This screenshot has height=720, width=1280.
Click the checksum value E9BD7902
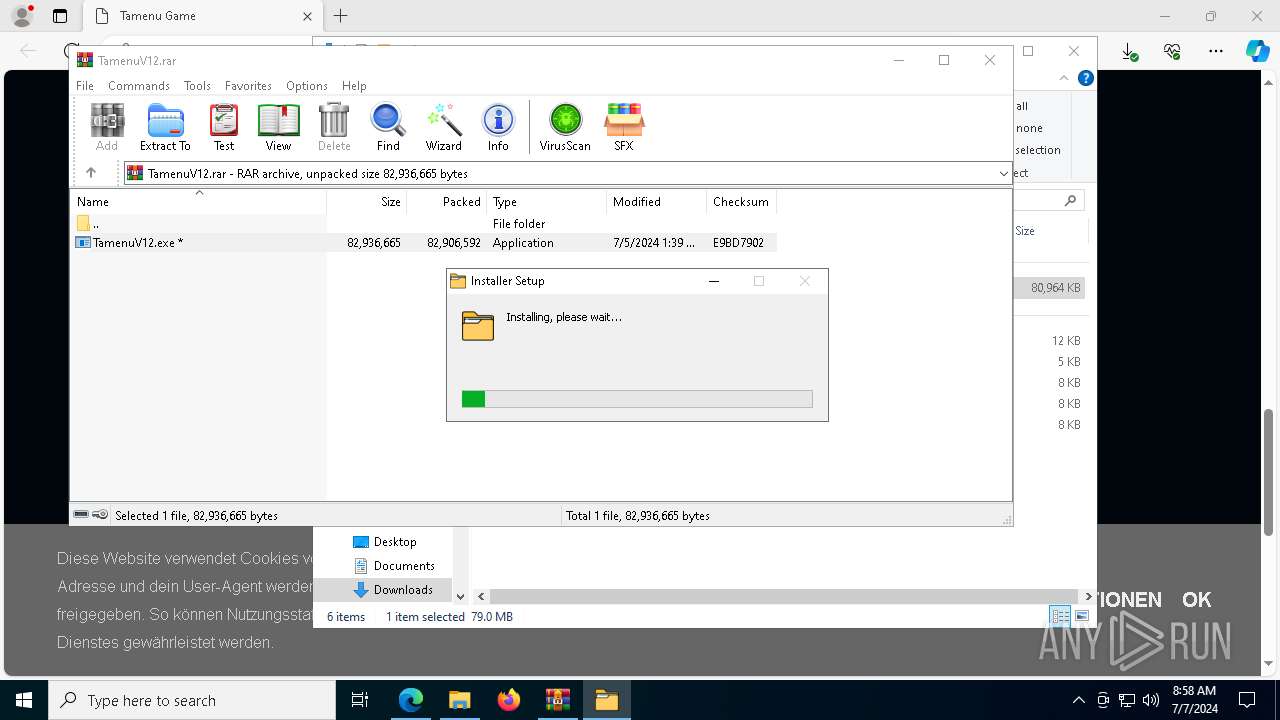tap(738, 243)
